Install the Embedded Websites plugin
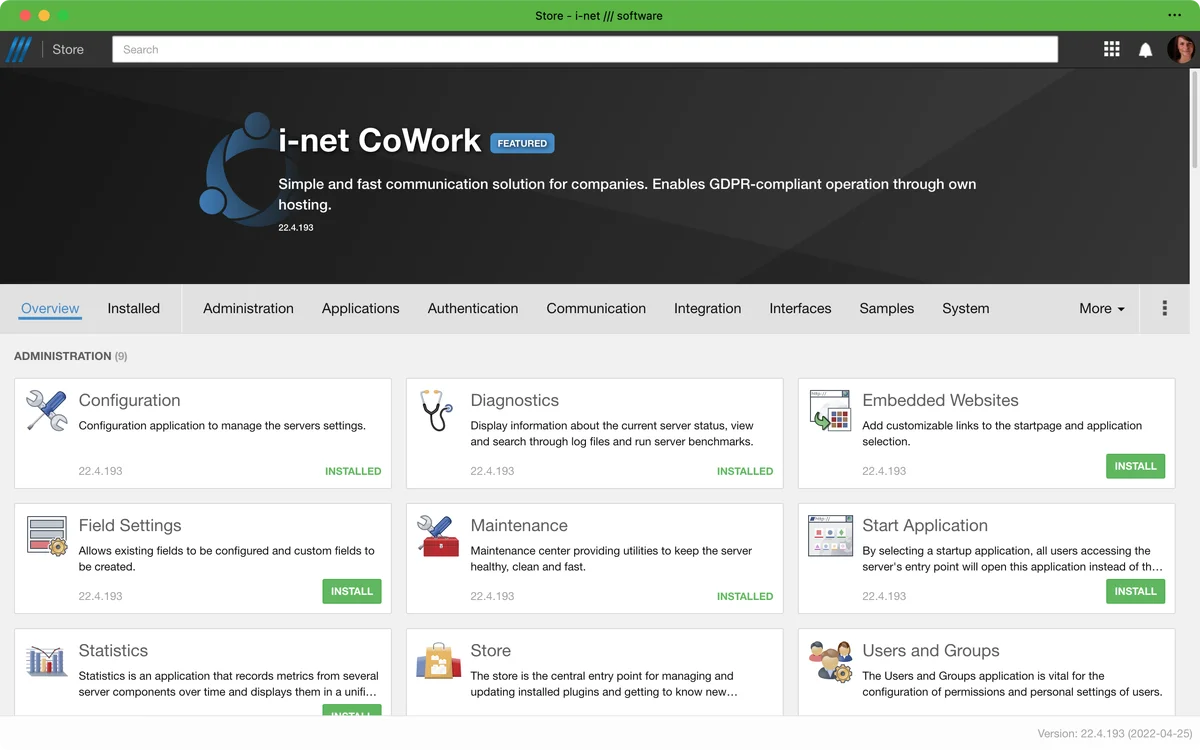 point(1135,466)
